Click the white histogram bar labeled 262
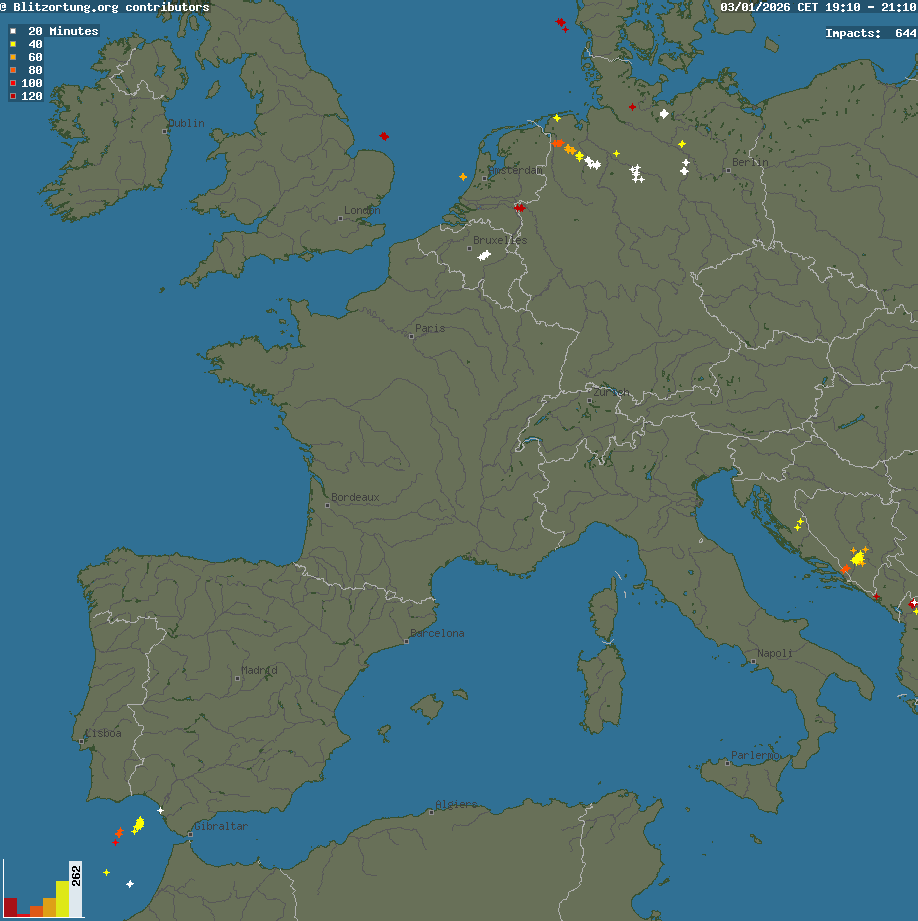918x921 pixels. click(x=76, y=889)
